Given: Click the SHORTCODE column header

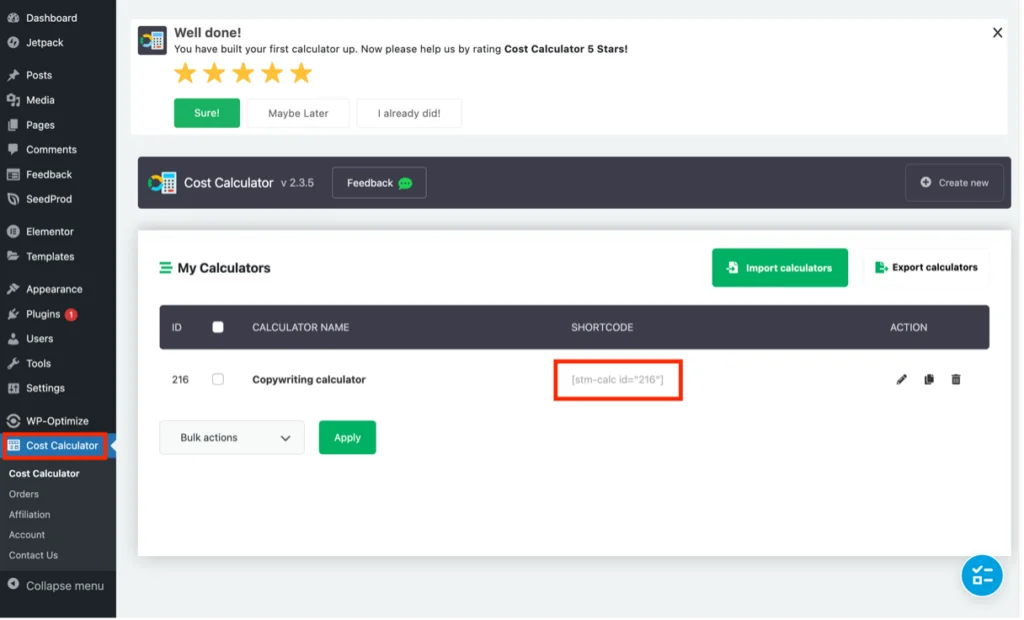Looking at the screenshot, I should point(602,327).
